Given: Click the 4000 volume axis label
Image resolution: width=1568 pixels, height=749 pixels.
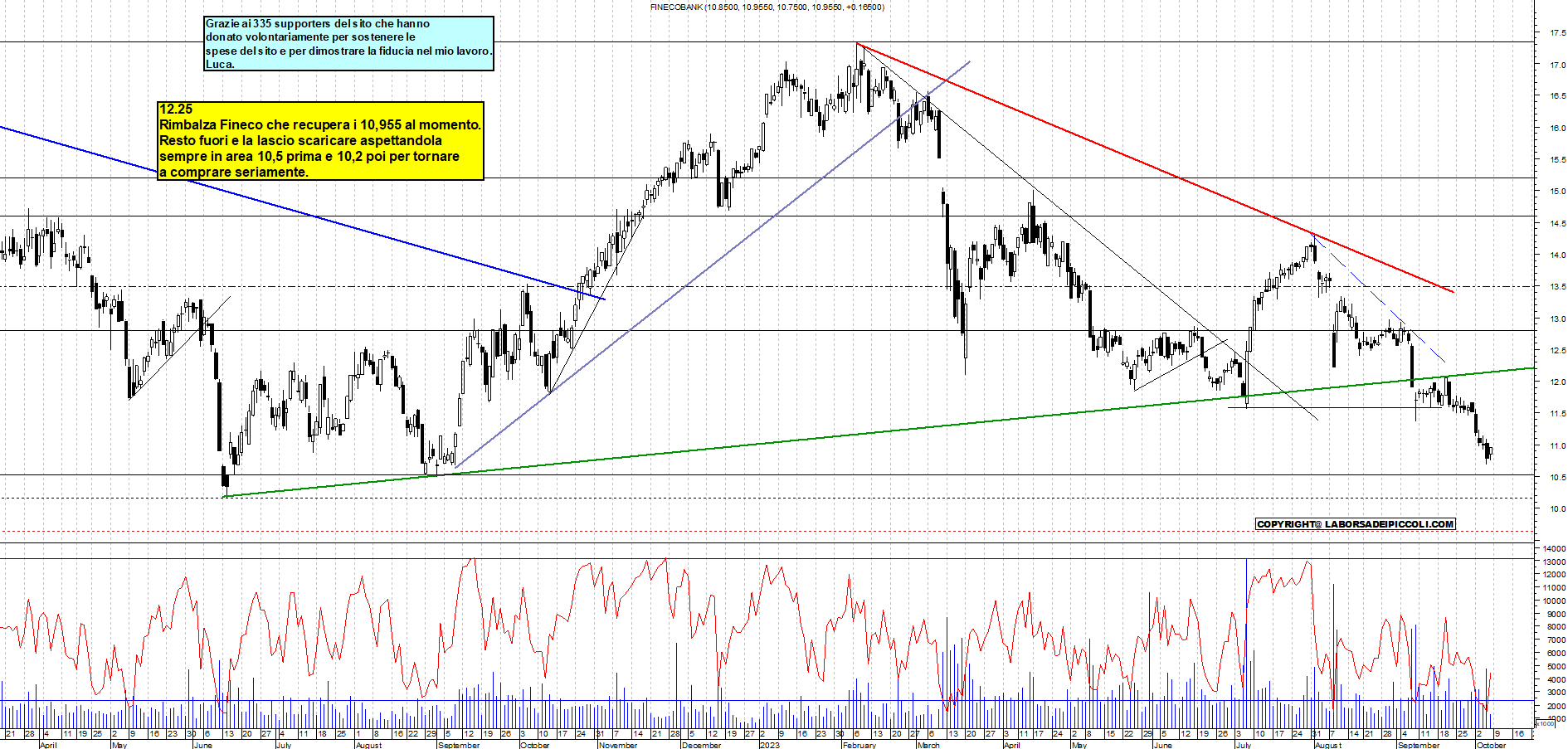Looking at the screenshot, I should click(x=1556, y=680).
